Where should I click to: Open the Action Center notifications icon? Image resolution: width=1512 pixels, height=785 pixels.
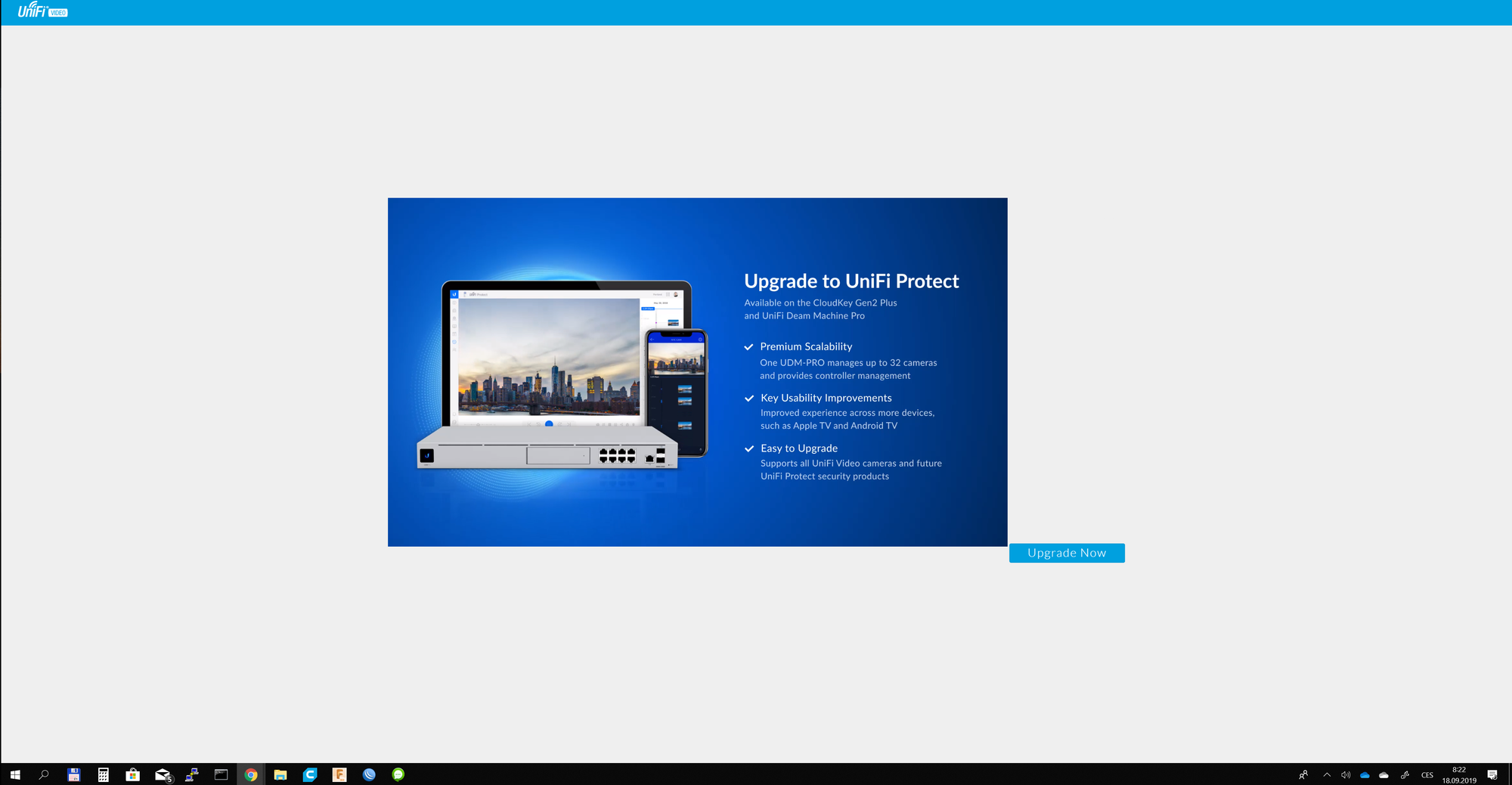[x=1492, y=774]
